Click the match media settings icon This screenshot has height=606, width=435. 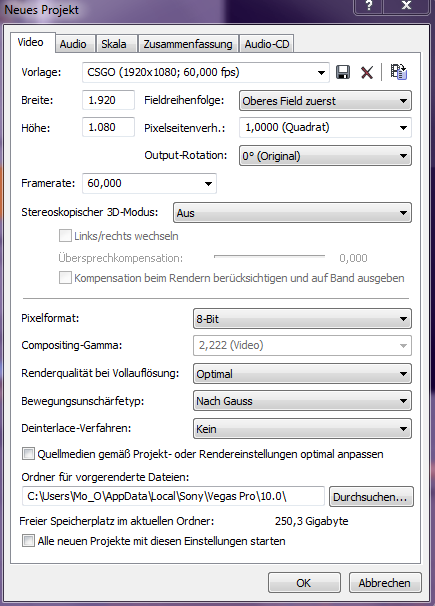click(398, 72)
